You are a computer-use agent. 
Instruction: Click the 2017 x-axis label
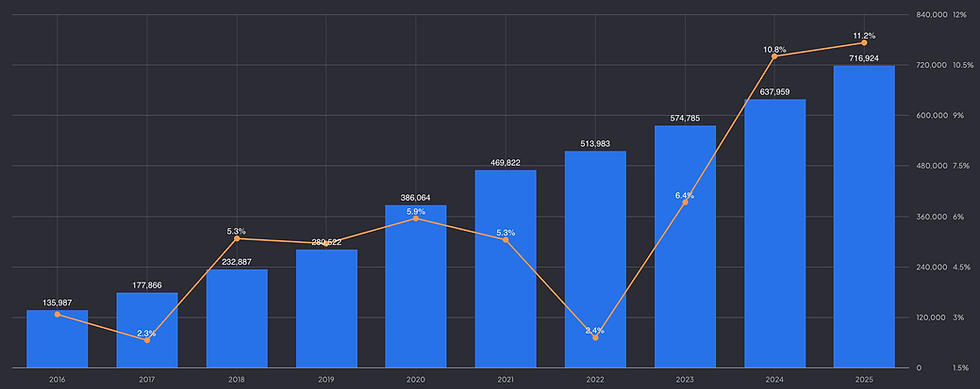[147, 380]
